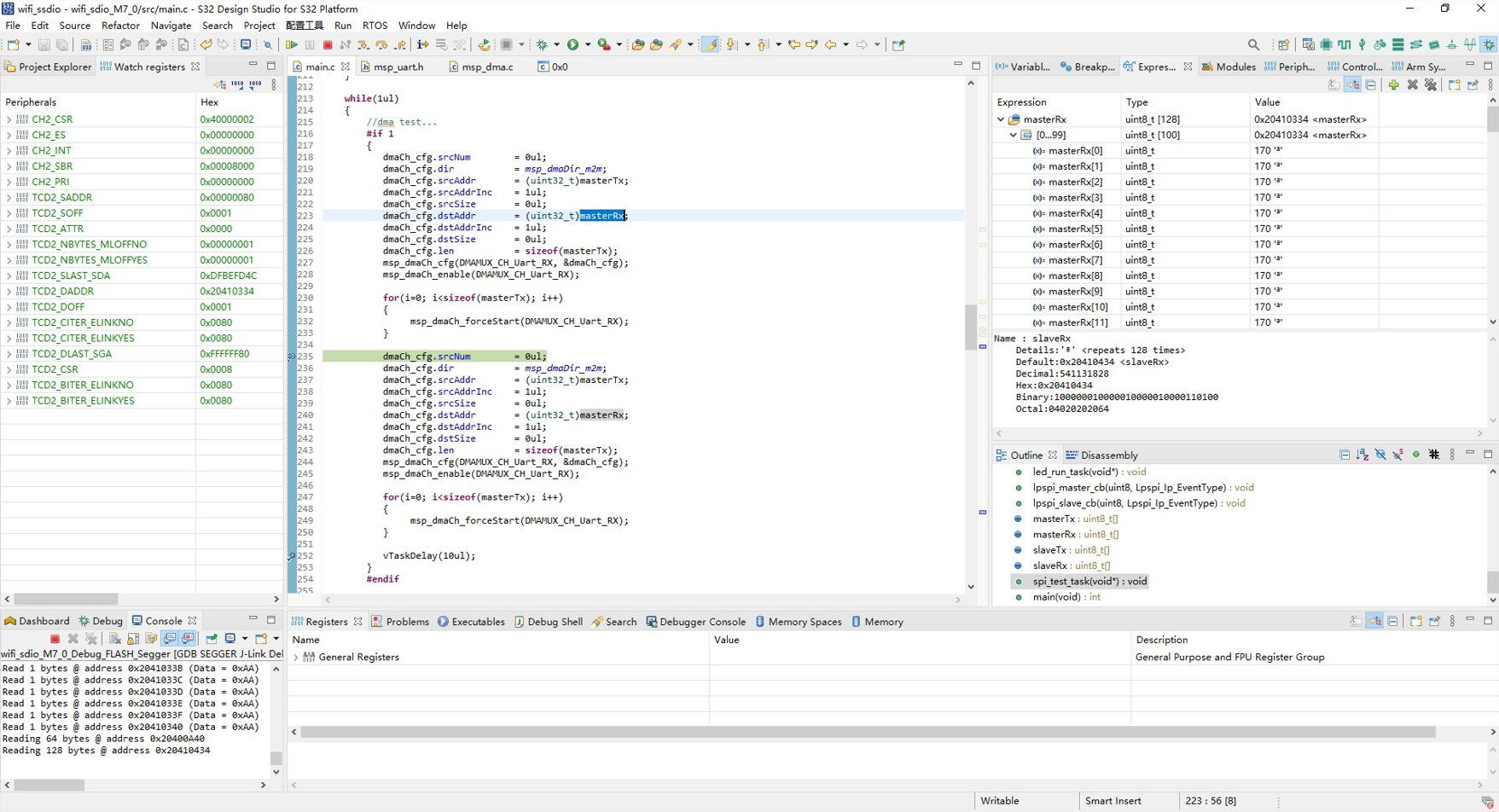Resume program execution with green play icon
Viewport: 1499px width, 812px height.
293,44
